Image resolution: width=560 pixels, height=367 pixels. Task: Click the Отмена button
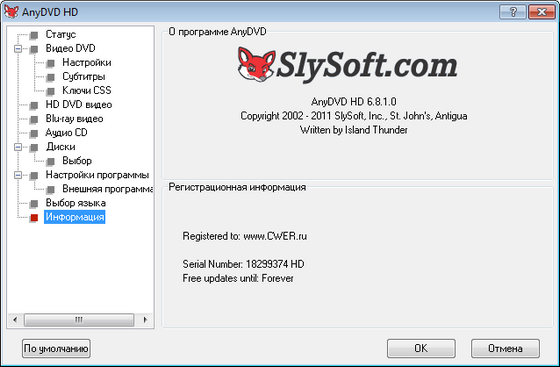point(505,348)
